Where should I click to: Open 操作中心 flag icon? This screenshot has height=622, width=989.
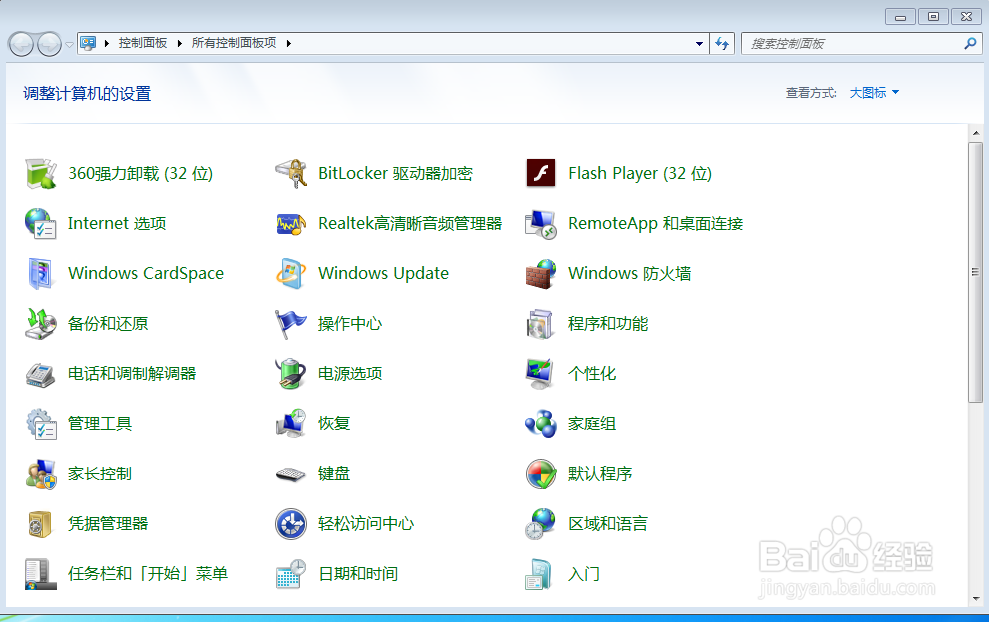[291, 324]
